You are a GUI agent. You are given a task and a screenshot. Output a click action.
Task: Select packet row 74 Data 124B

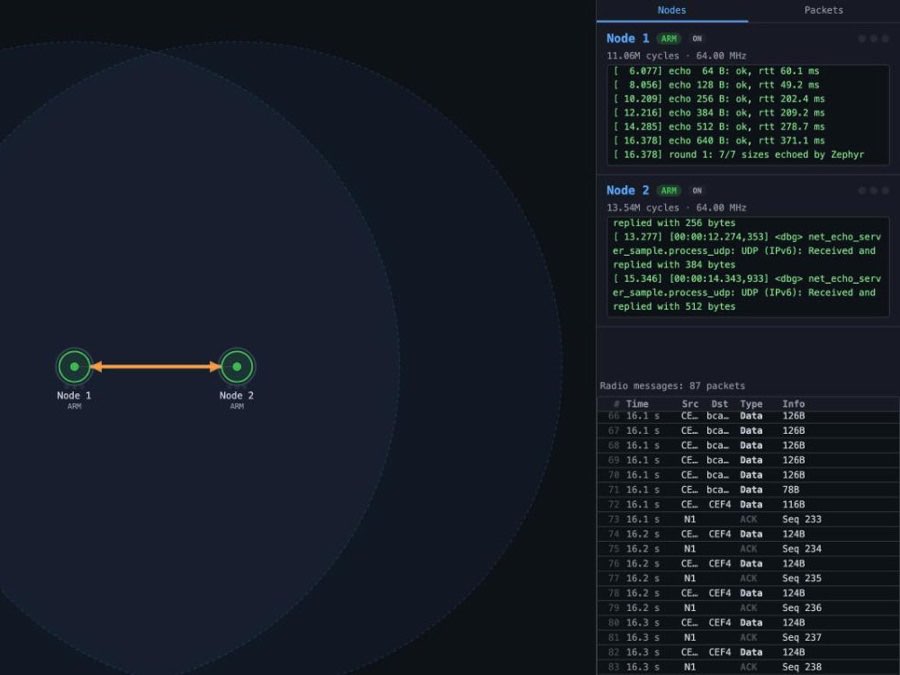click(748, 534)
